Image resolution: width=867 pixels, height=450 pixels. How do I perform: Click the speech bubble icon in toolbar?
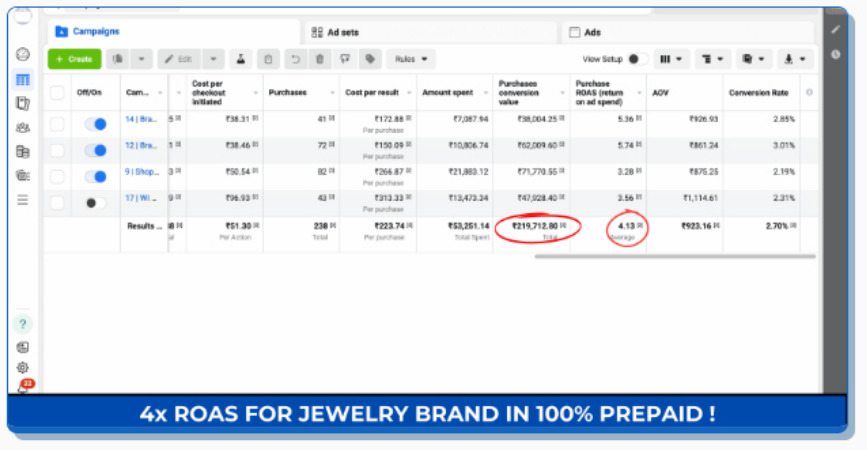tap(345, 59)
